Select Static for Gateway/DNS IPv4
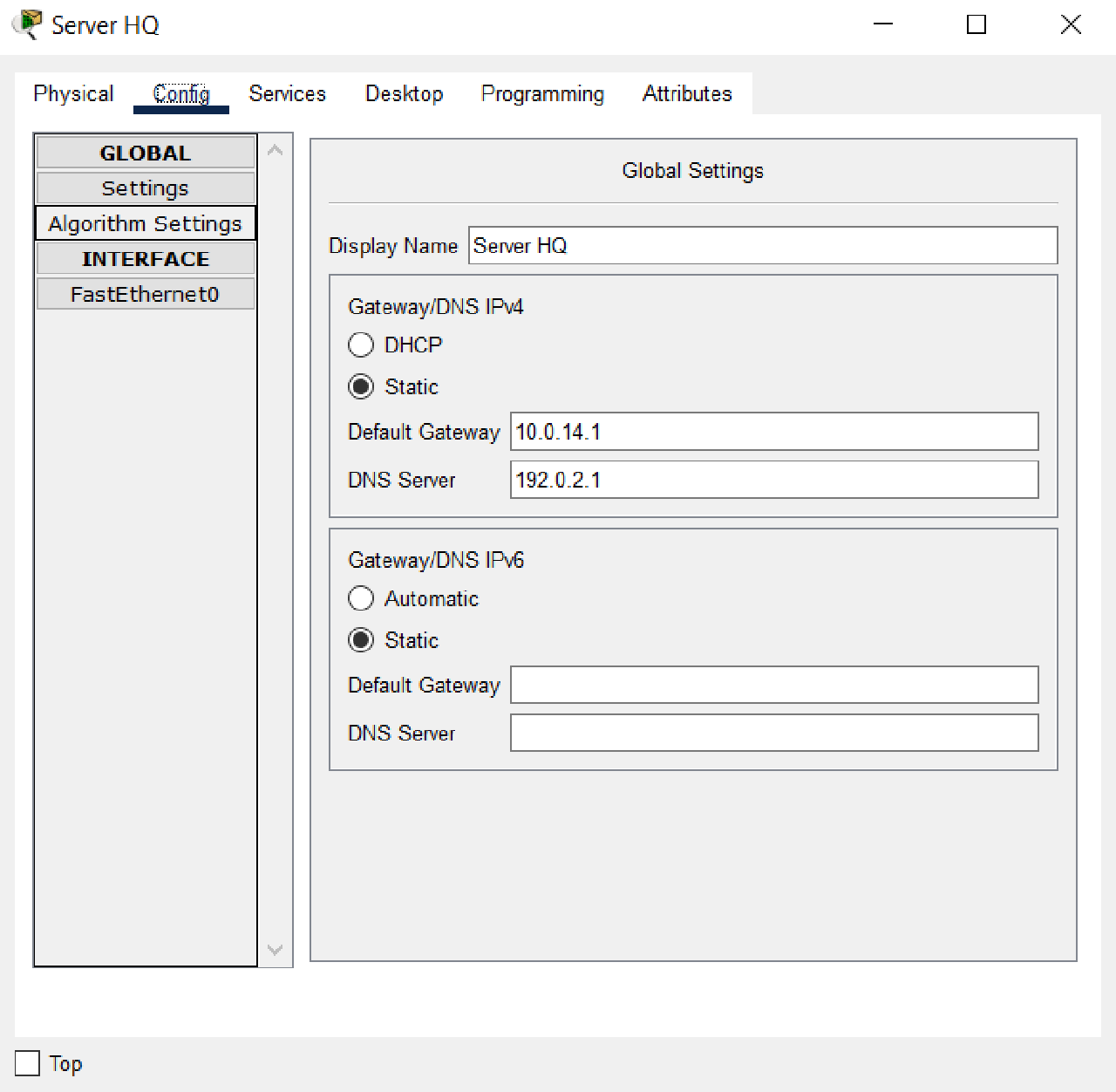The height and width of the screenshot is (1092, 1116). tap(361, 386)
